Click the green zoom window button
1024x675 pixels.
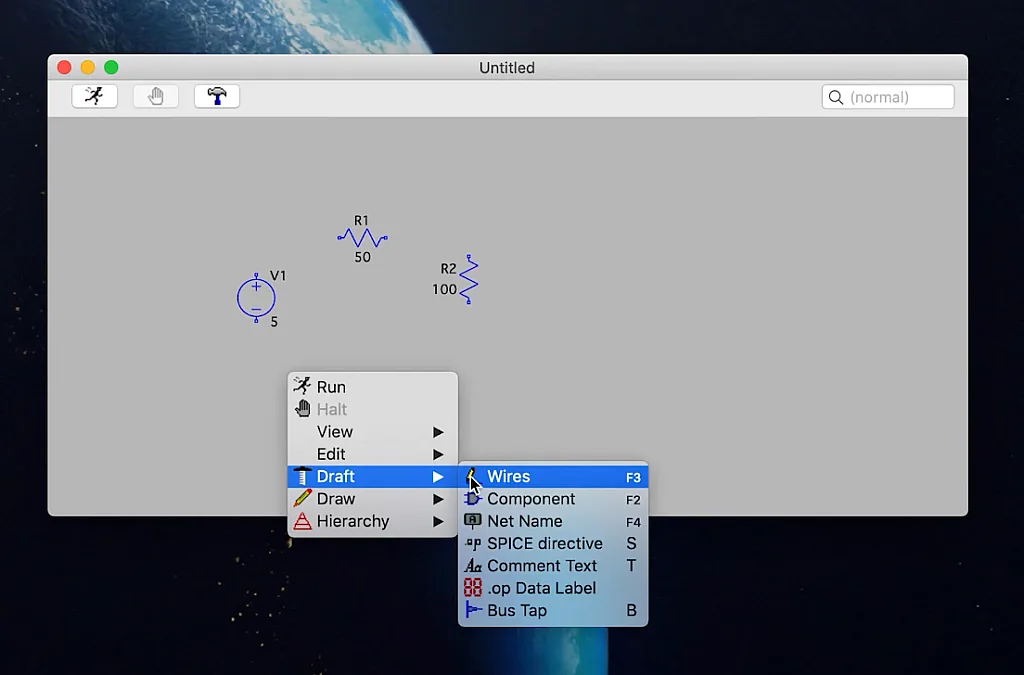click(x=111, y=67)
